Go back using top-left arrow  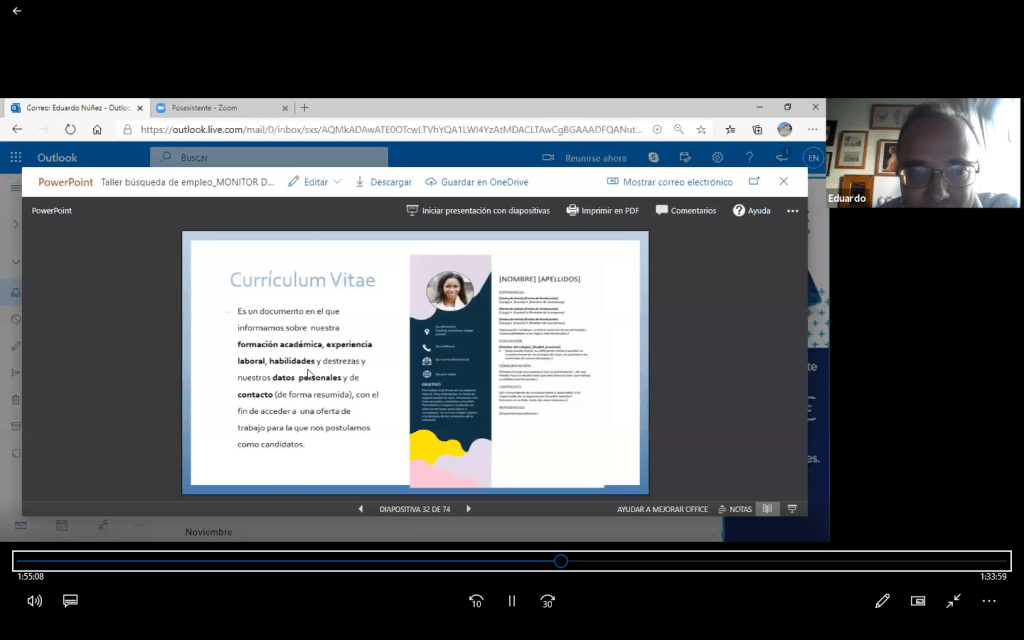click(x=16, y=11)
